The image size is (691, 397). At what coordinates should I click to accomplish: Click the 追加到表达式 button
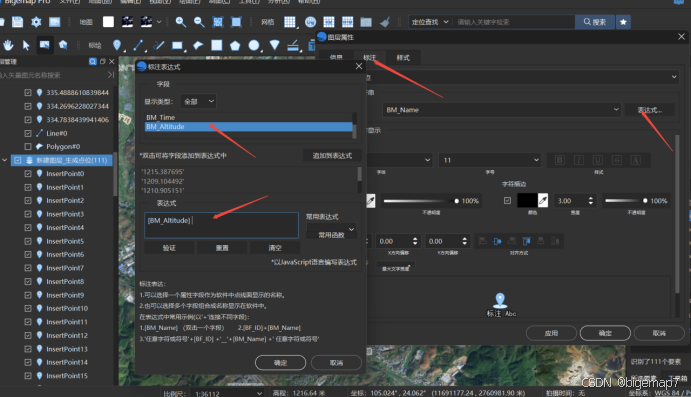tap(332, 156)
